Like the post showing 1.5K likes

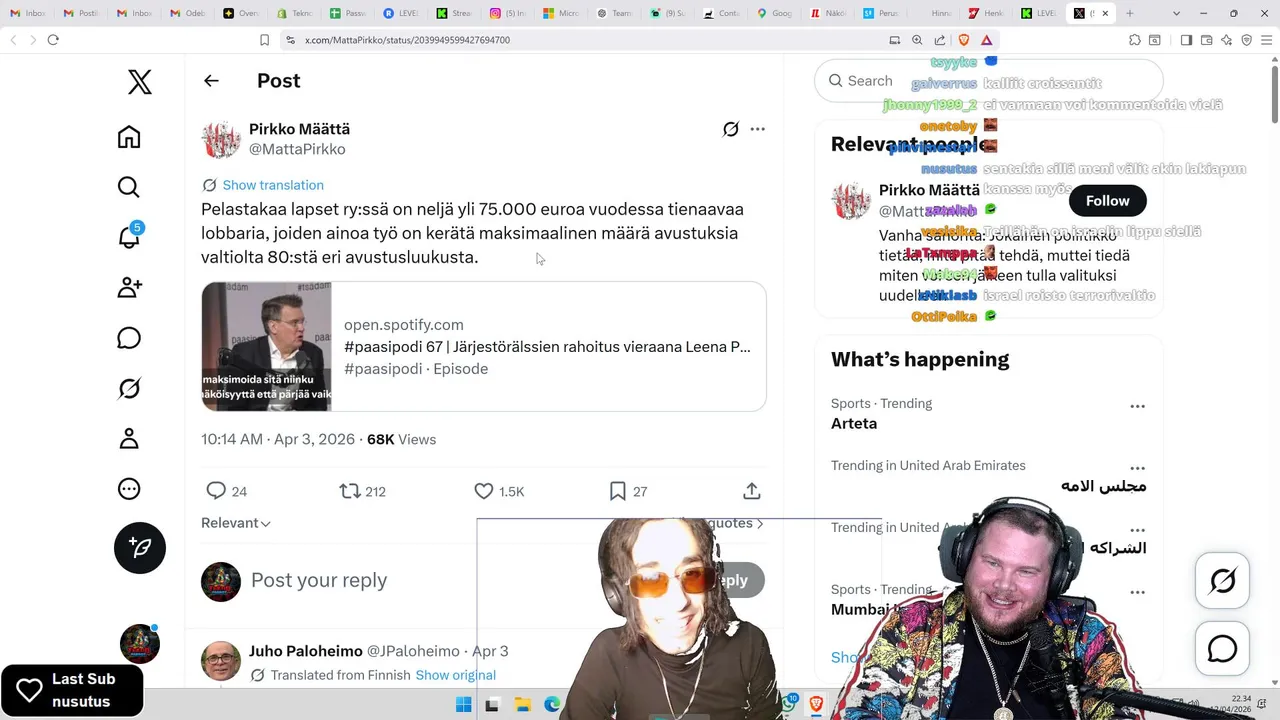point(498,491)
